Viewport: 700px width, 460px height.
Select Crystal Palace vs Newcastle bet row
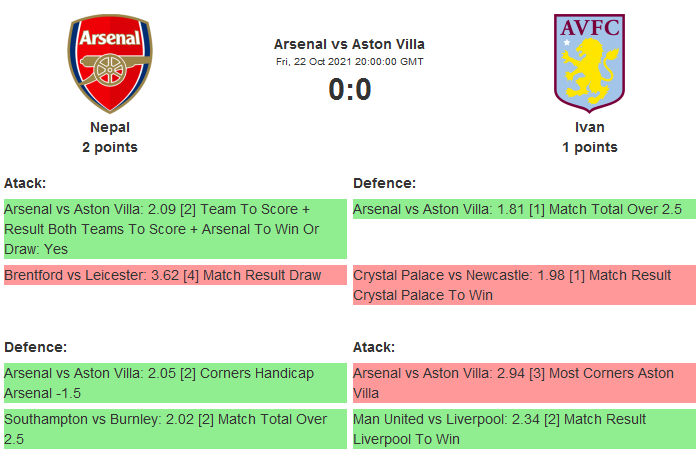523,285
